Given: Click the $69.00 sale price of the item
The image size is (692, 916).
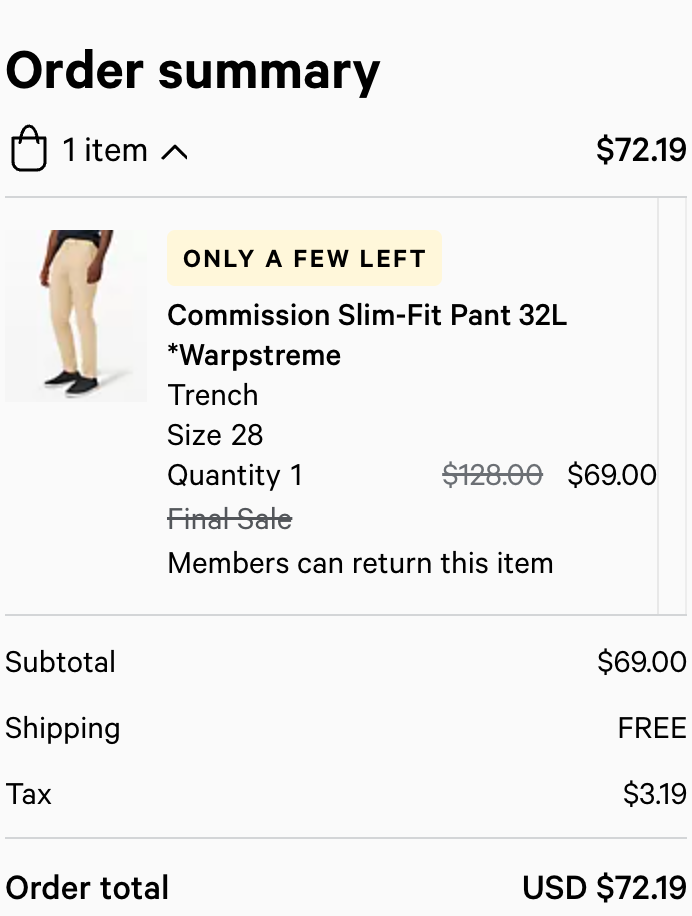Looking at the screenshot, I should click(x=612, y=475).
